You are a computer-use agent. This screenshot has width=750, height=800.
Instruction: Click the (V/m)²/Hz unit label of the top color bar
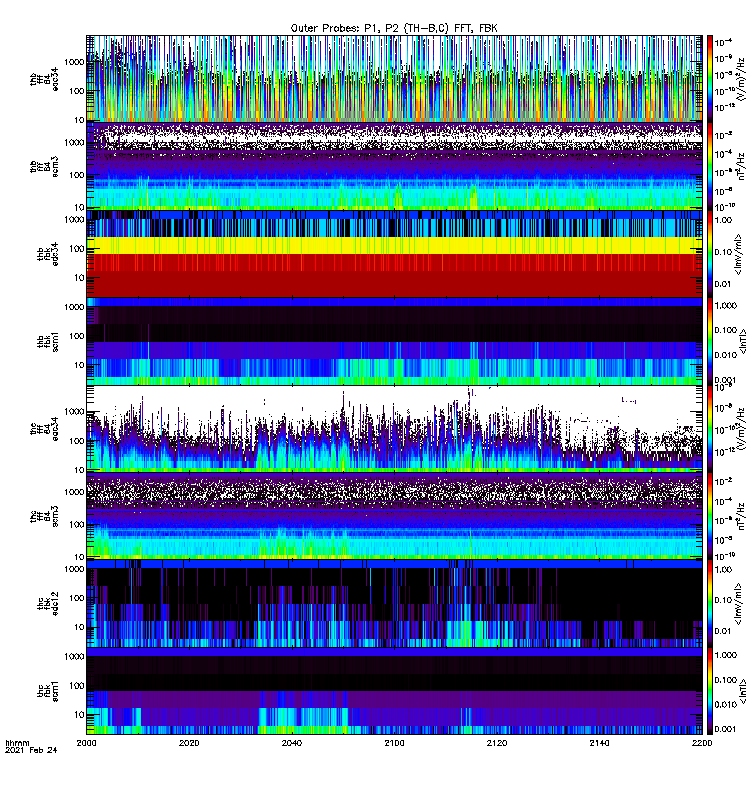[740, 79]
